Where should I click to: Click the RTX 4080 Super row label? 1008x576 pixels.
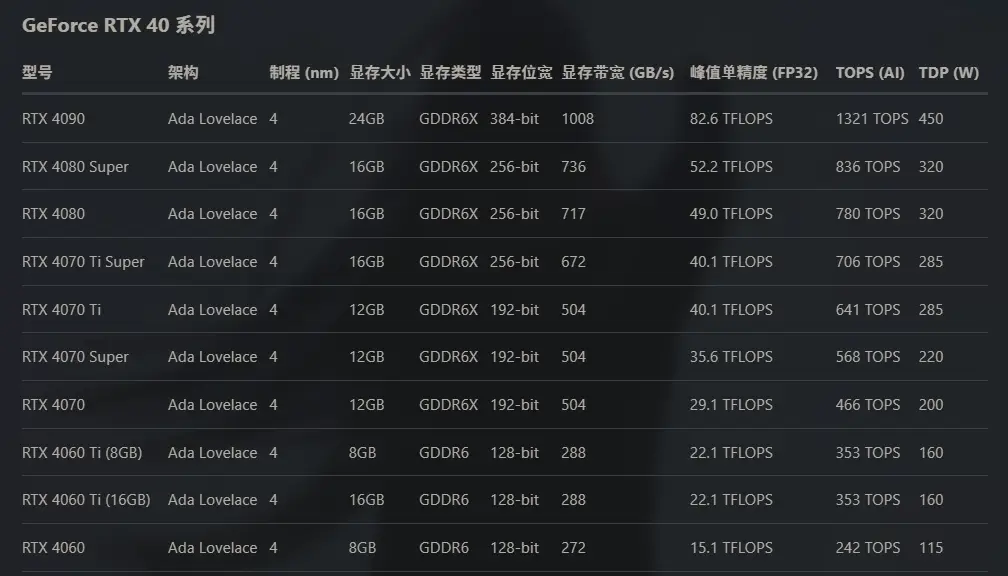pyautogui.click(x=75, y=167)
